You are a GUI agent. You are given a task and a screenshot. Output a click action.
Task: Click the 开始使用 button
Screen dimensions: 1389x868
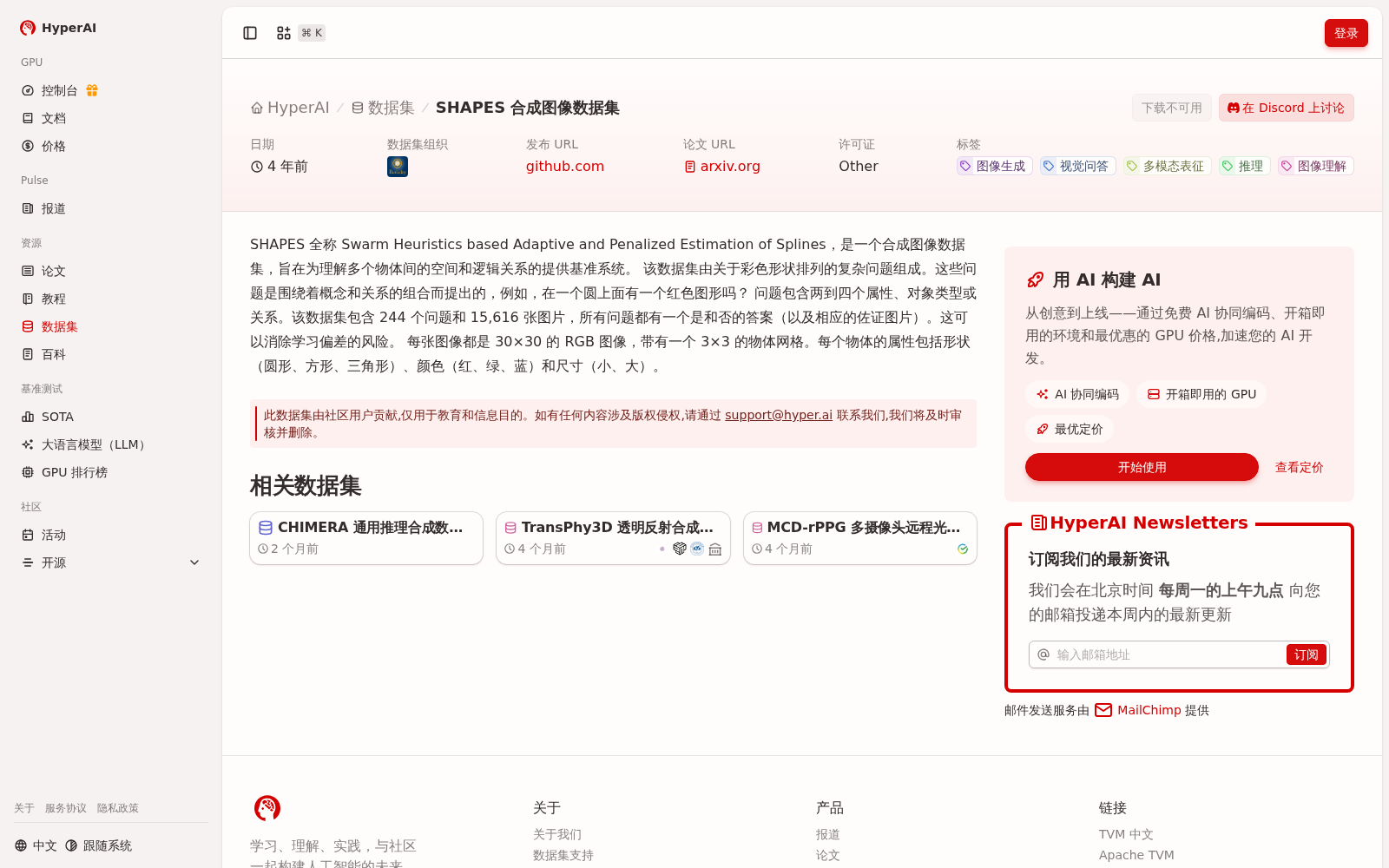1142,467
